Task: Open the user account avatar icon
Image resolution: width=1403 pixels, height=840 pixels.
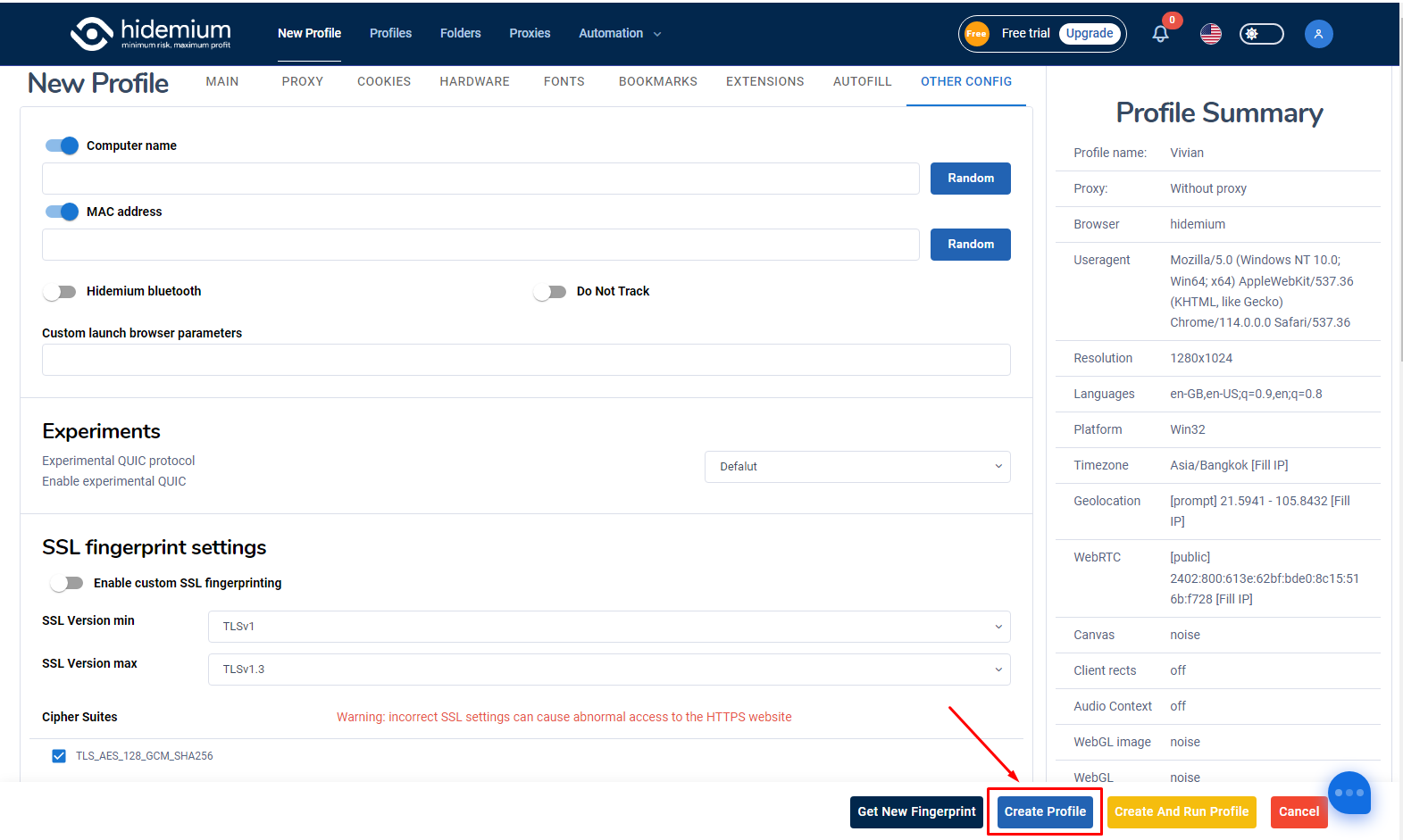Action: [x=1318, y=34]
